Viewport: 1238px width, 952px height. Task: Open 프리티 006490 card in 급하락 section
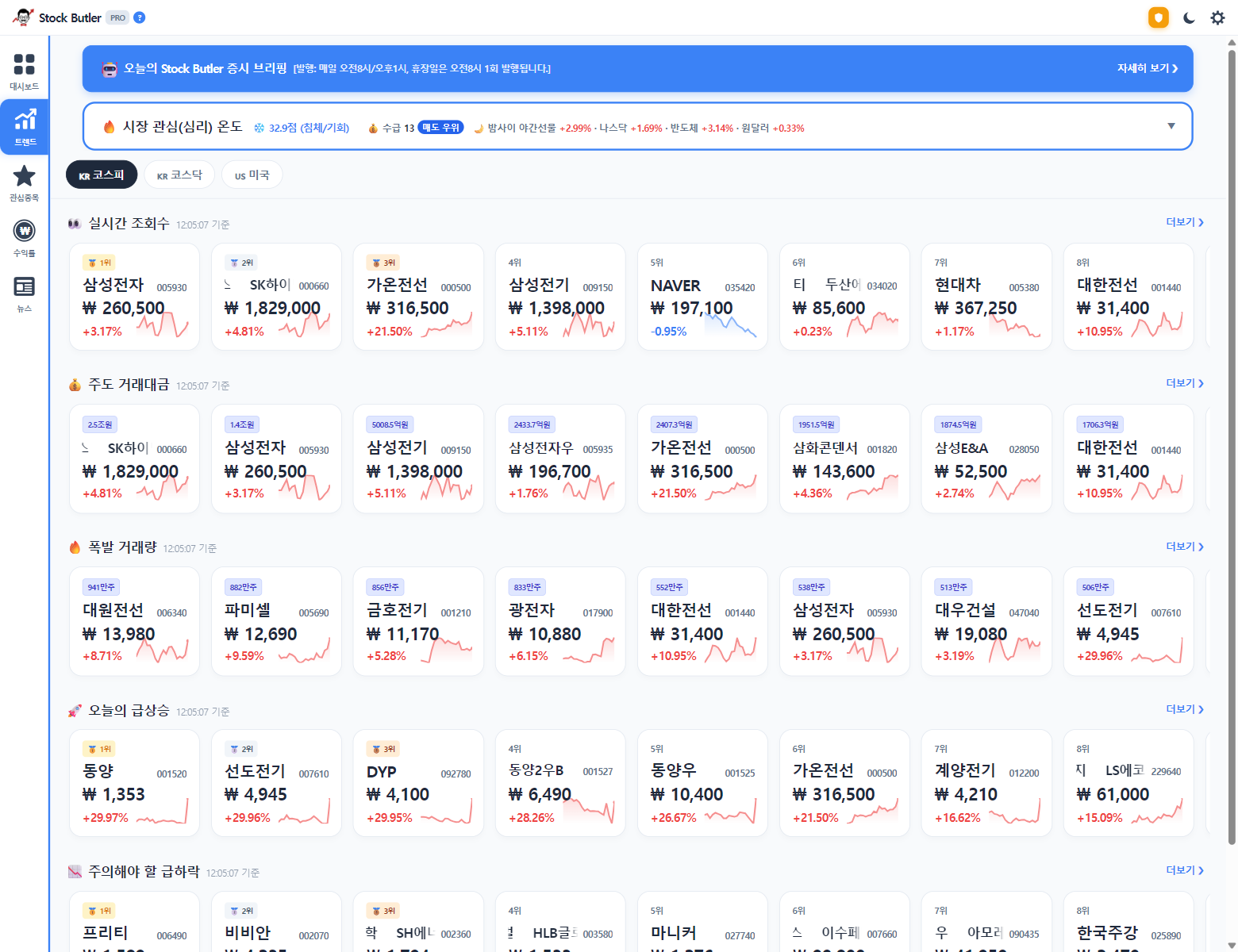(134, 922)
